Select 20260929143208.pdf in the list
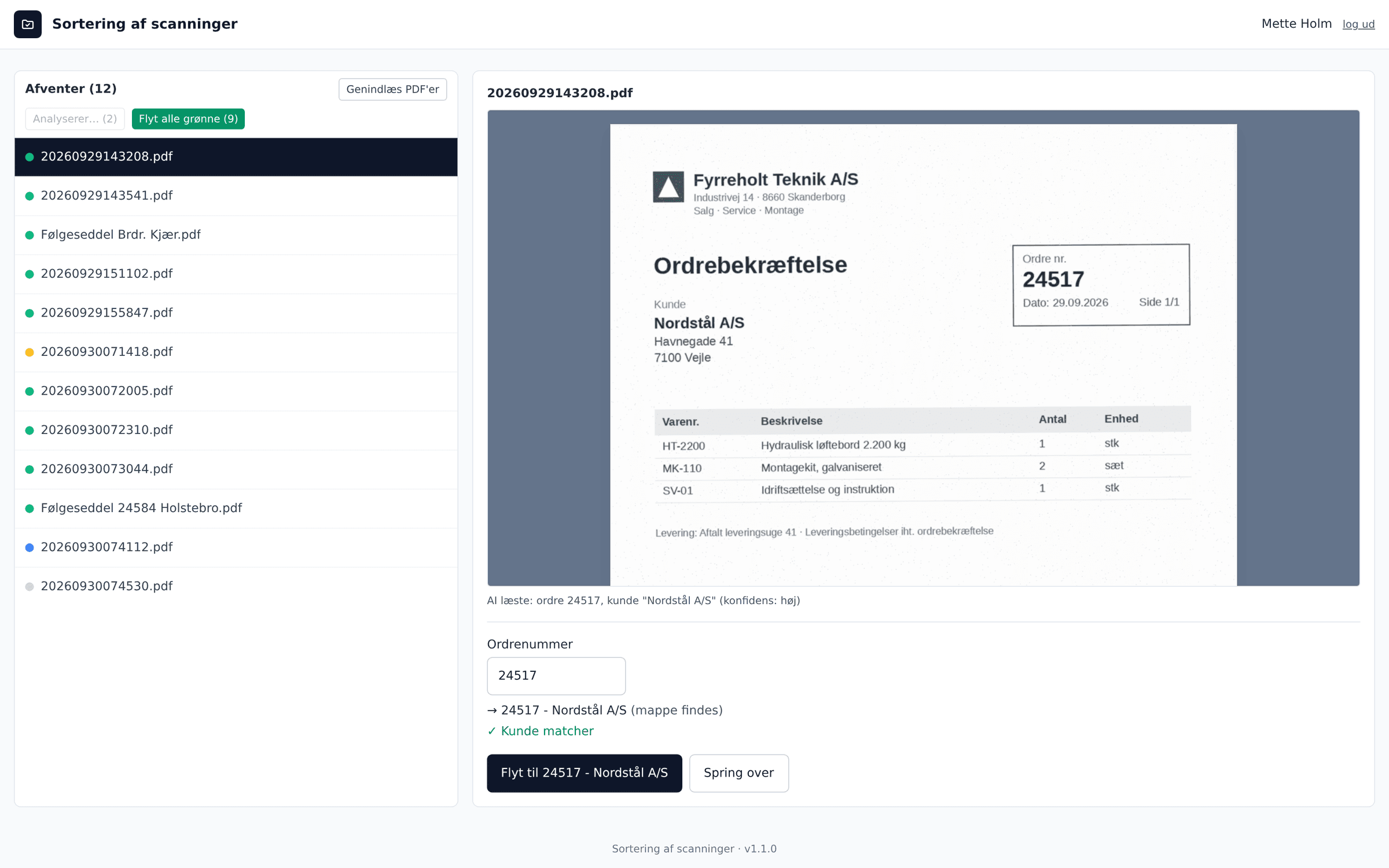Viewport: 1389px width, 868px height. coord(236,157)
